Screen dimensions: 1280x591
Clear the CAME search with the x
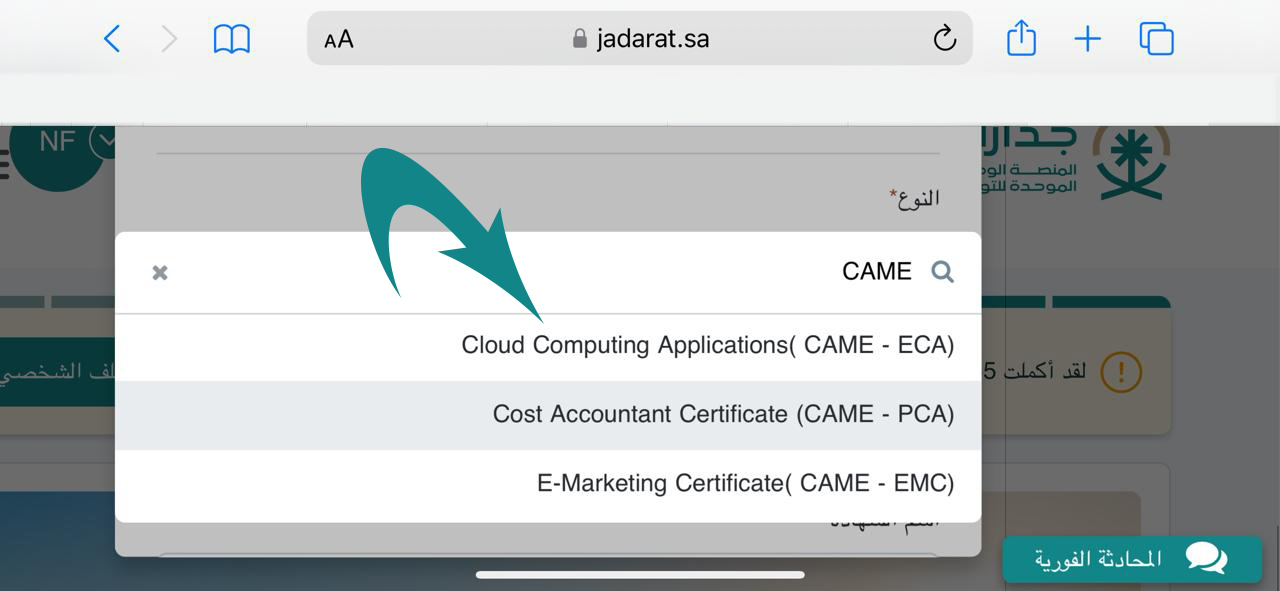click(x=160, y=272)
